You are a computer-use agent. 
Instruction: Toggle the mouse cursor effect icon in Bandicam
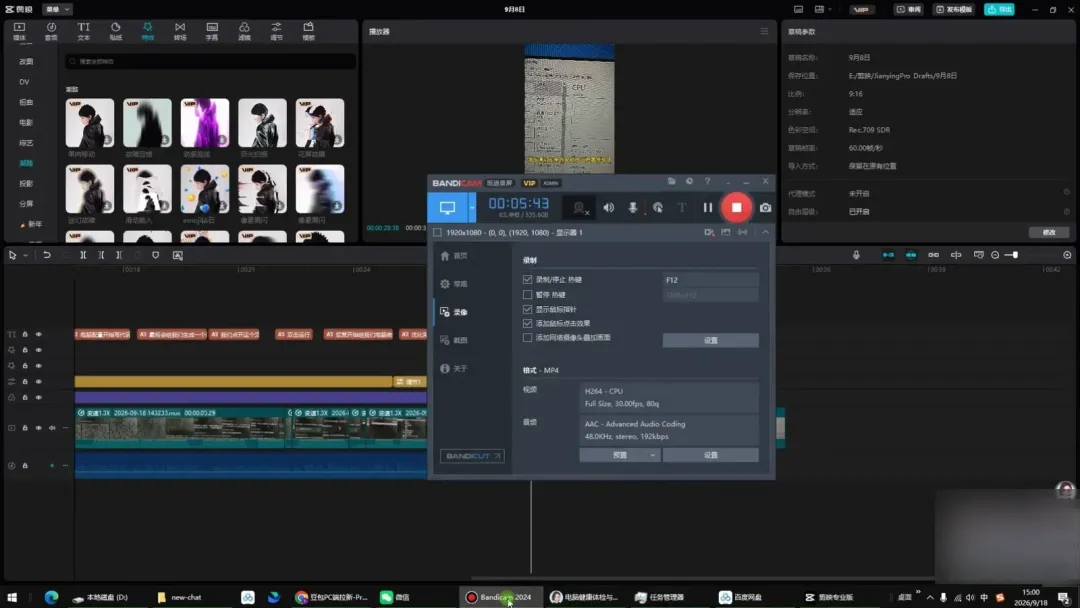[x=658, y=207]
